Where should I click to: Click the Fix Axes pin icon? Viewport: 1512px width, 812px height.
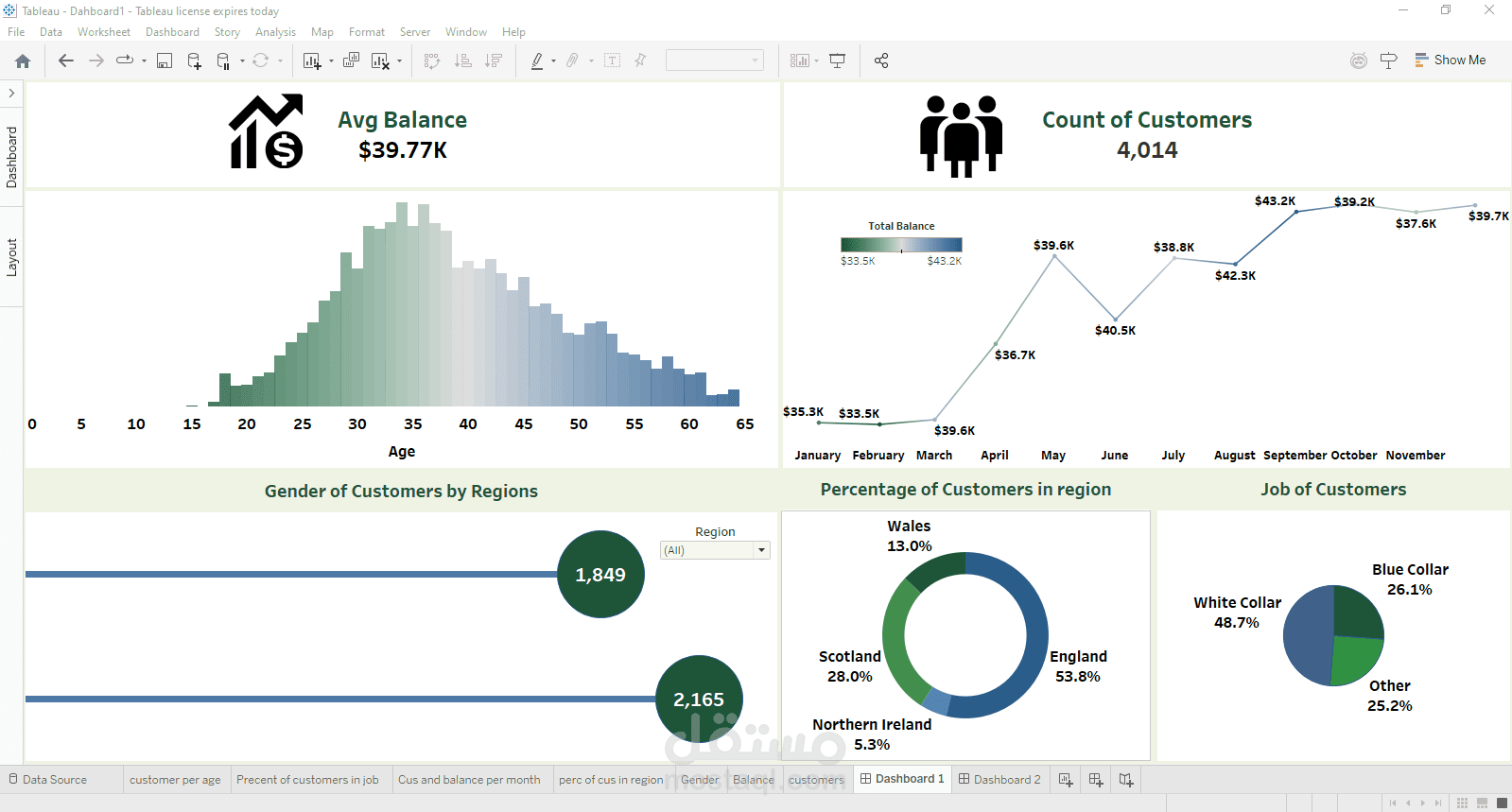(x=641, y=60)
